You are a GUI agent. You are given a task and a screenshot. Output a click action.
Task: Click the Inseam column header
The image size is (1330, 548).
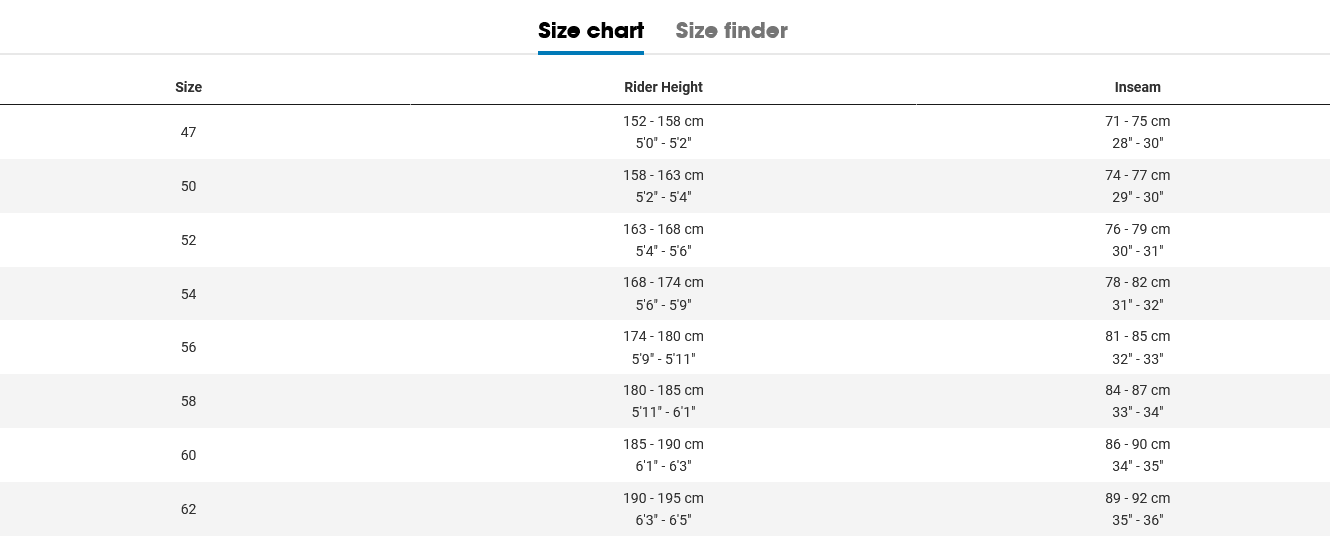pyautogui.click(x=1137, y=87)
